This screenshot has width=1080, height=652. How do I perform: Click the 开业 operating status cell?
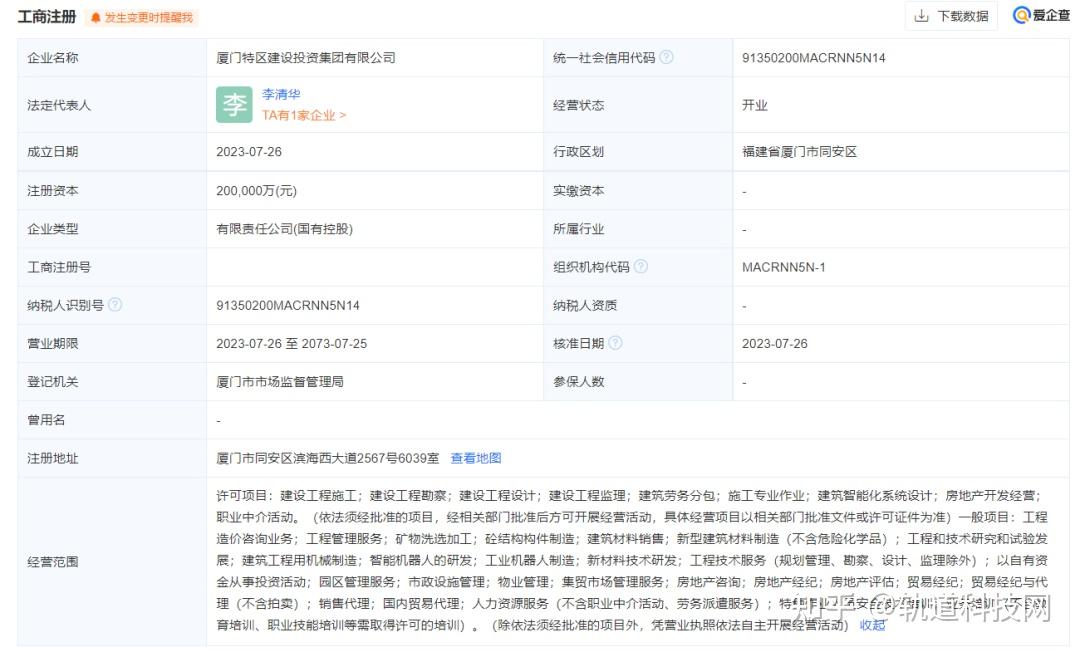753,104
